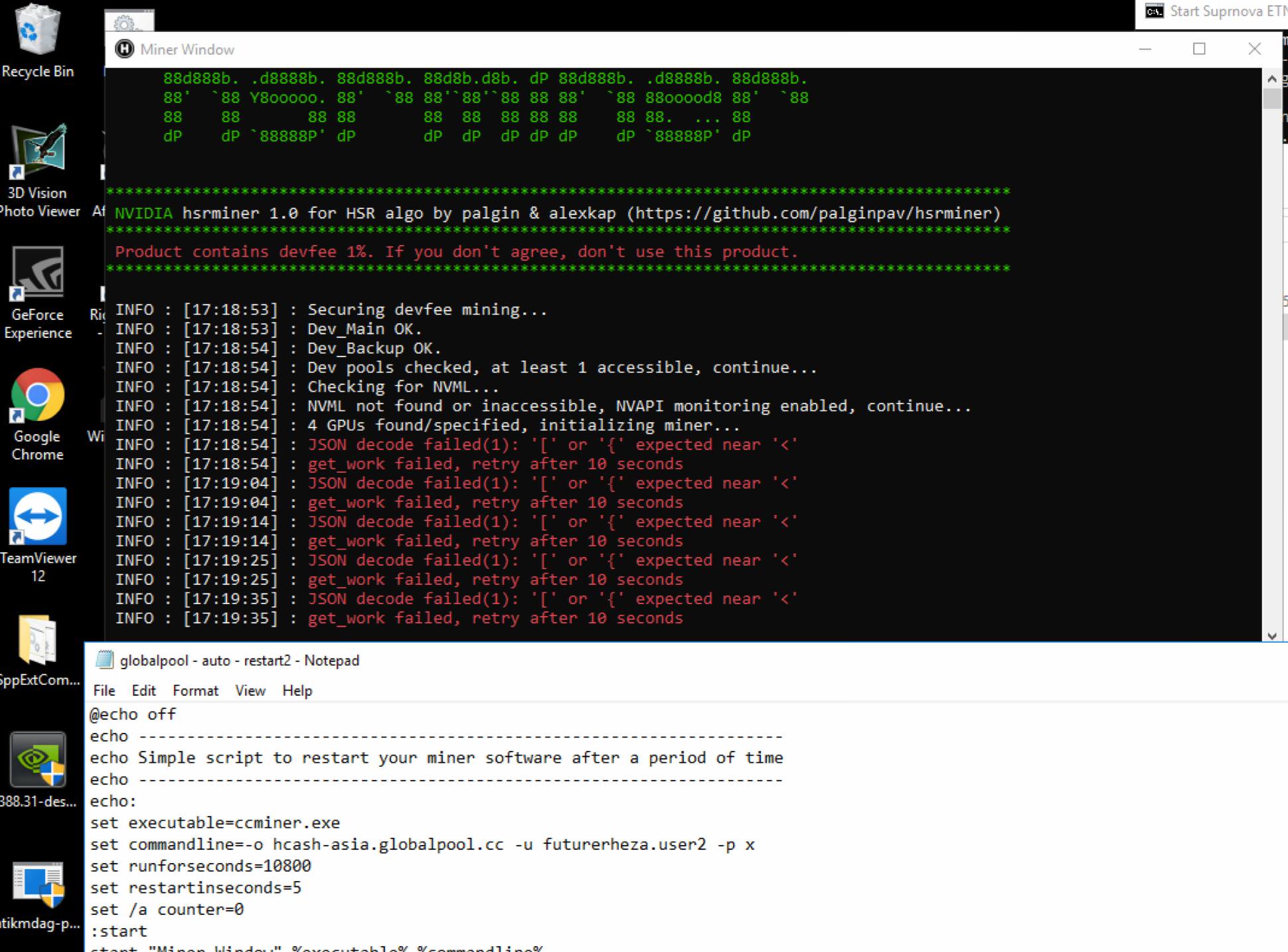This screenshot has width=1288, height=952.
Task: Open the File menu in Notepad
Action: click(x=104, y=690)
